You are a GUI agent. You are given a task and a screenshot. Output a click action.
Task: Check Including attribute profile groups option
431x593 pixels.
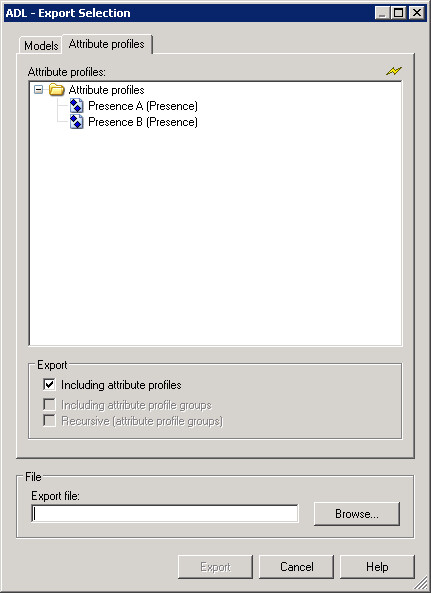click(x=49, y=404)
